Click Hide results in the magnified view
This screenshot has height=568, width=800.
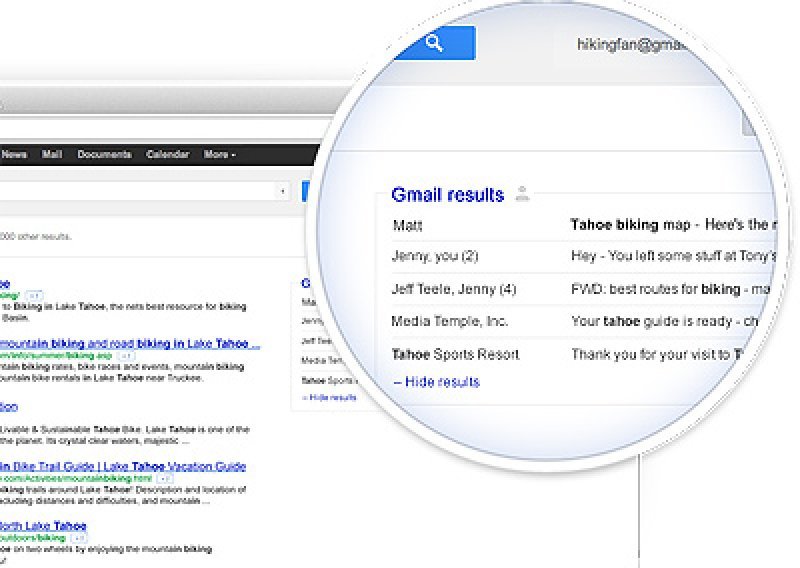point(437,382)
